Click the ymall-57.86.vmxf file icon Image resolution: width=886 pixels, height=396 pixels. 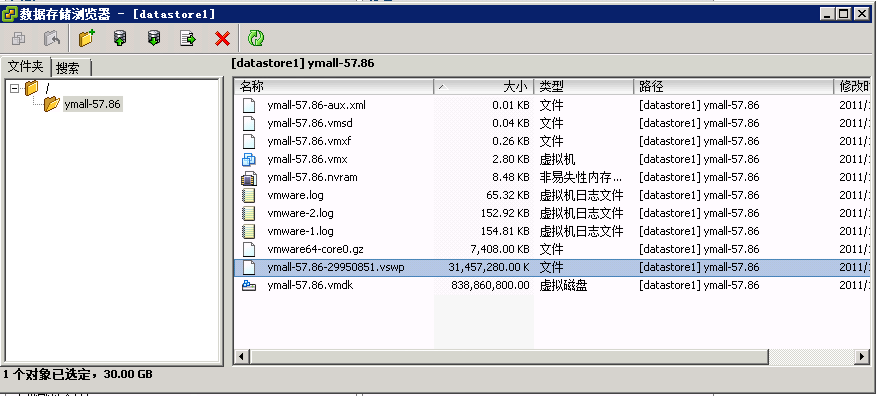coord(249,141)
